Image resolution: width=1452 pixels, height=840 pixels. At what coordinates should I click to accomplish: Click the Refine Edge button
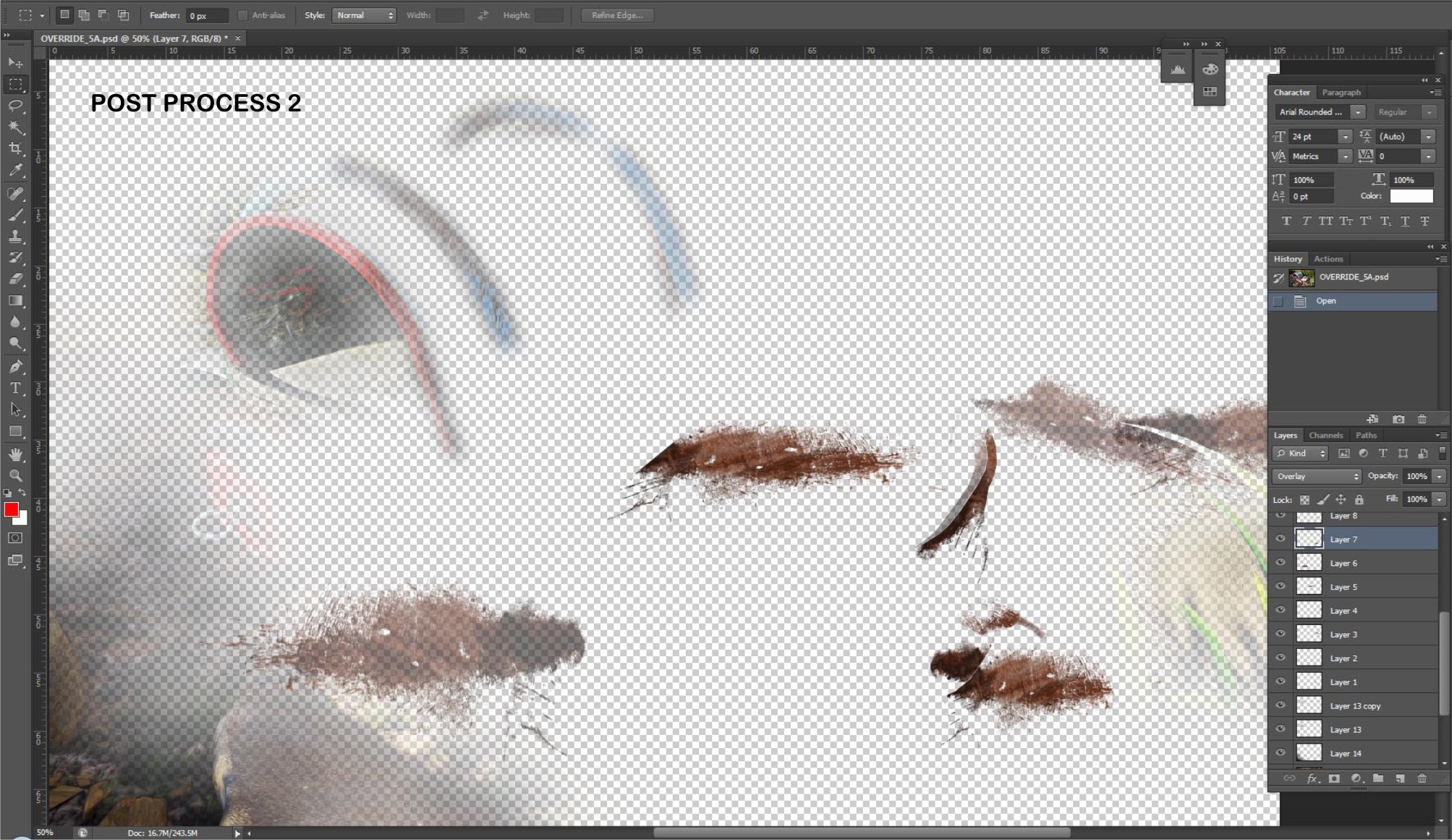pos(617,15)
